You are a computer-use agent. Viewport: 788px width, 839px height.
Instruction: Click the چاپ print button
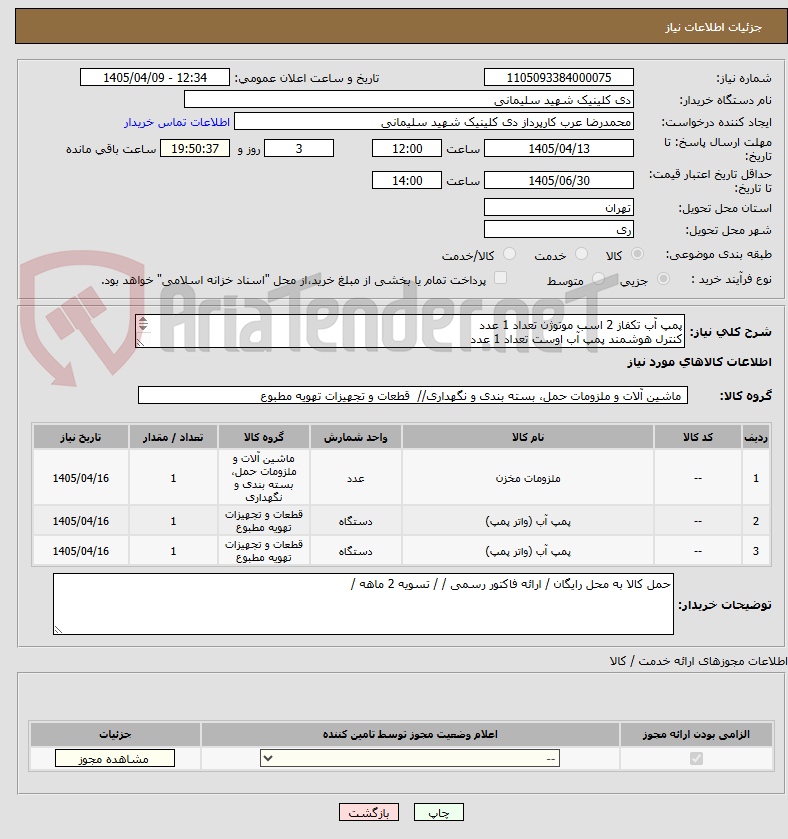(x=439, y=812)
